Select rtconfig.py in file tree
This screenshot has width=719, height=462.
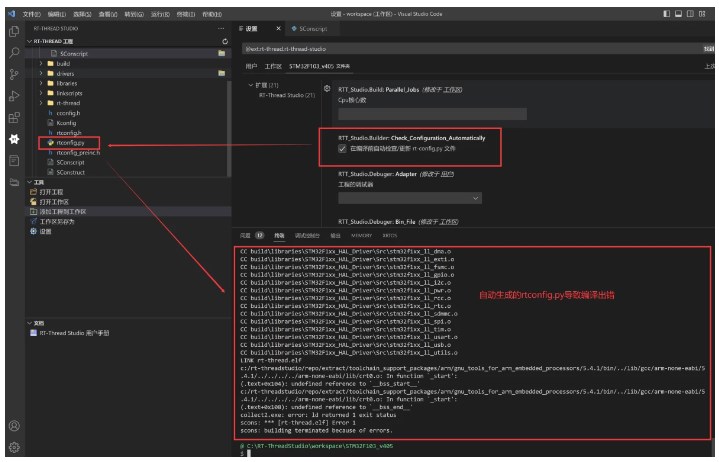70,143
